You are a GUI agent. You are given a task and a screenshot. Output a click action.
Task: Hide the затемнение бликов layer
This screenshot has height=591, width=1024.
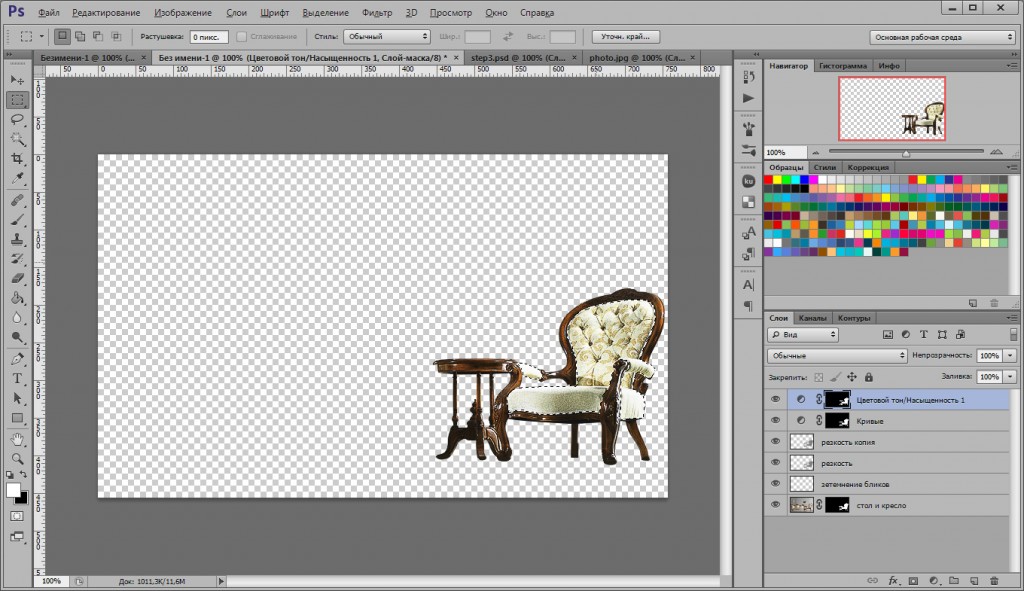(x=775, y=484)
